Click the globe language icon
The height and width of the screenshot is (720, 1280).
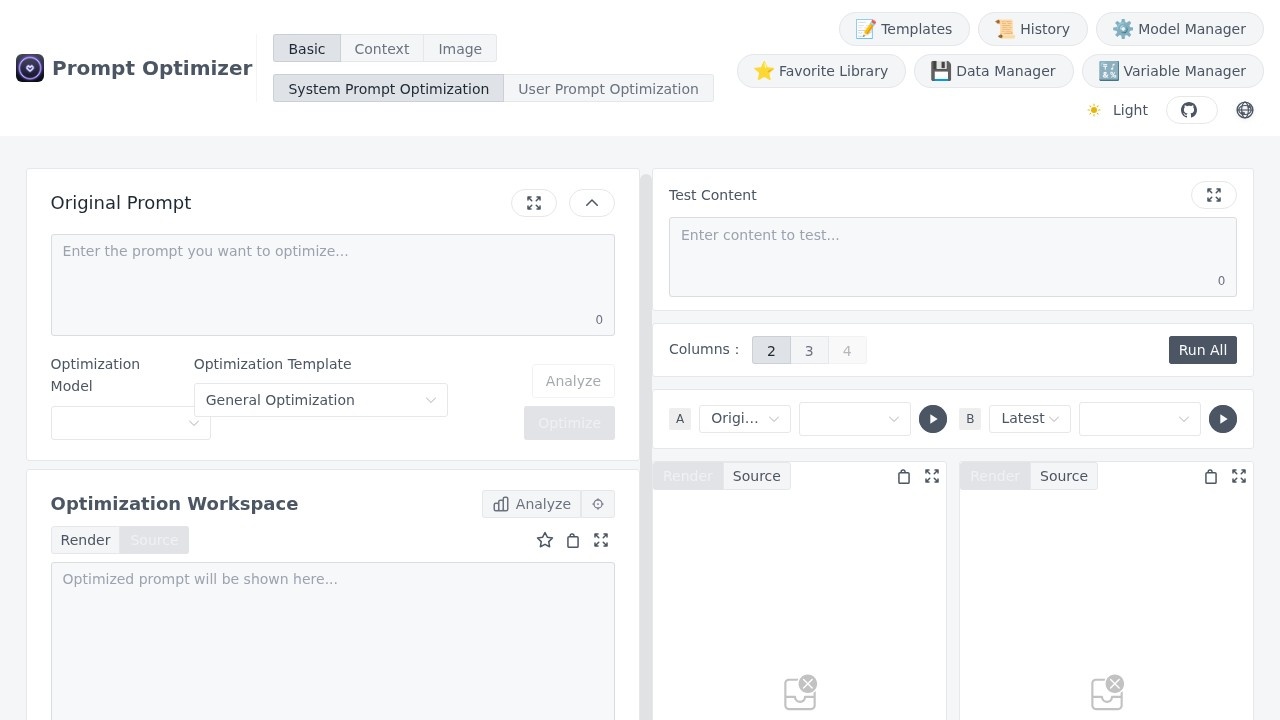(1245, 110)
